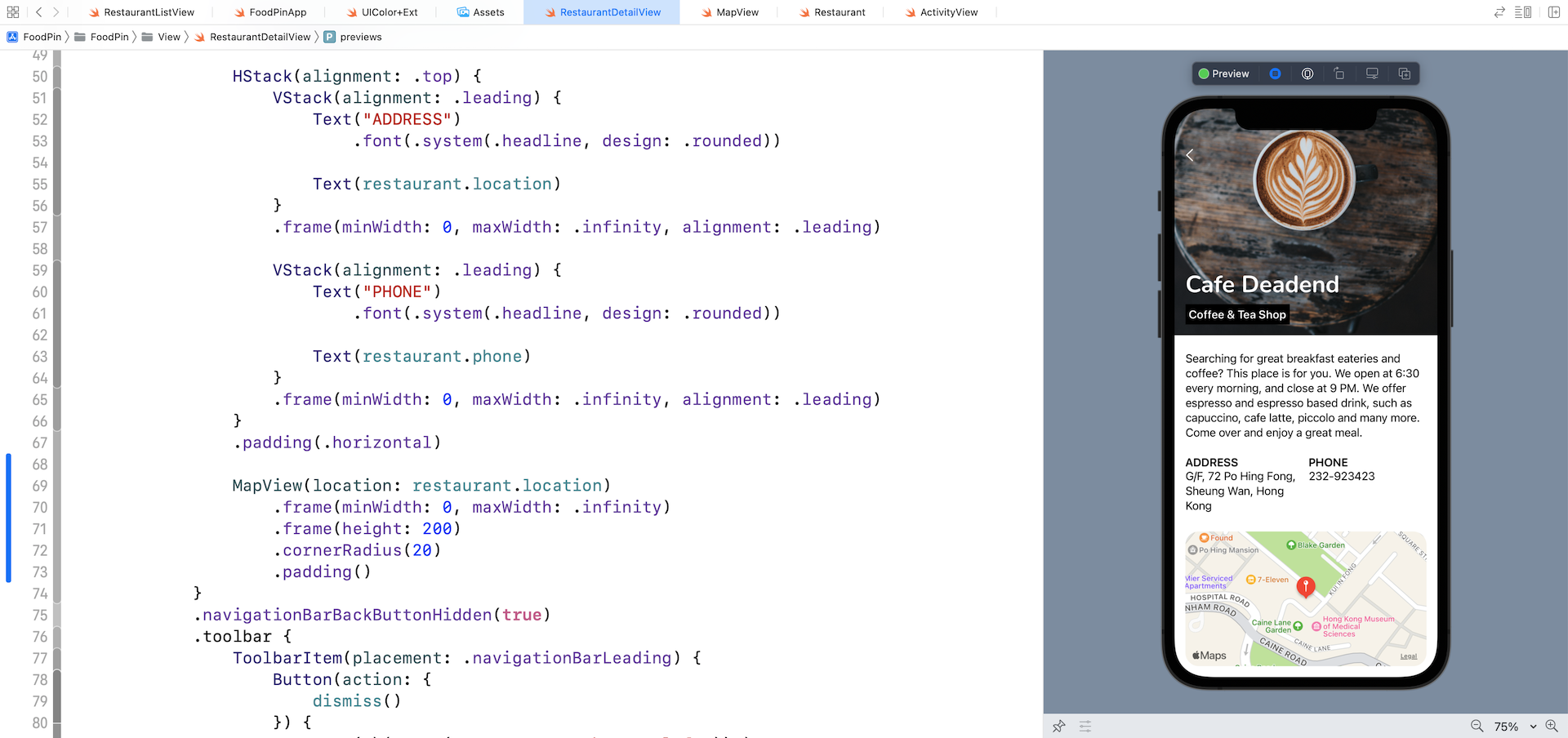Viewport: 1568px width, 738px height.
Task: Rotate preview device orientation
Action: 1339,73
